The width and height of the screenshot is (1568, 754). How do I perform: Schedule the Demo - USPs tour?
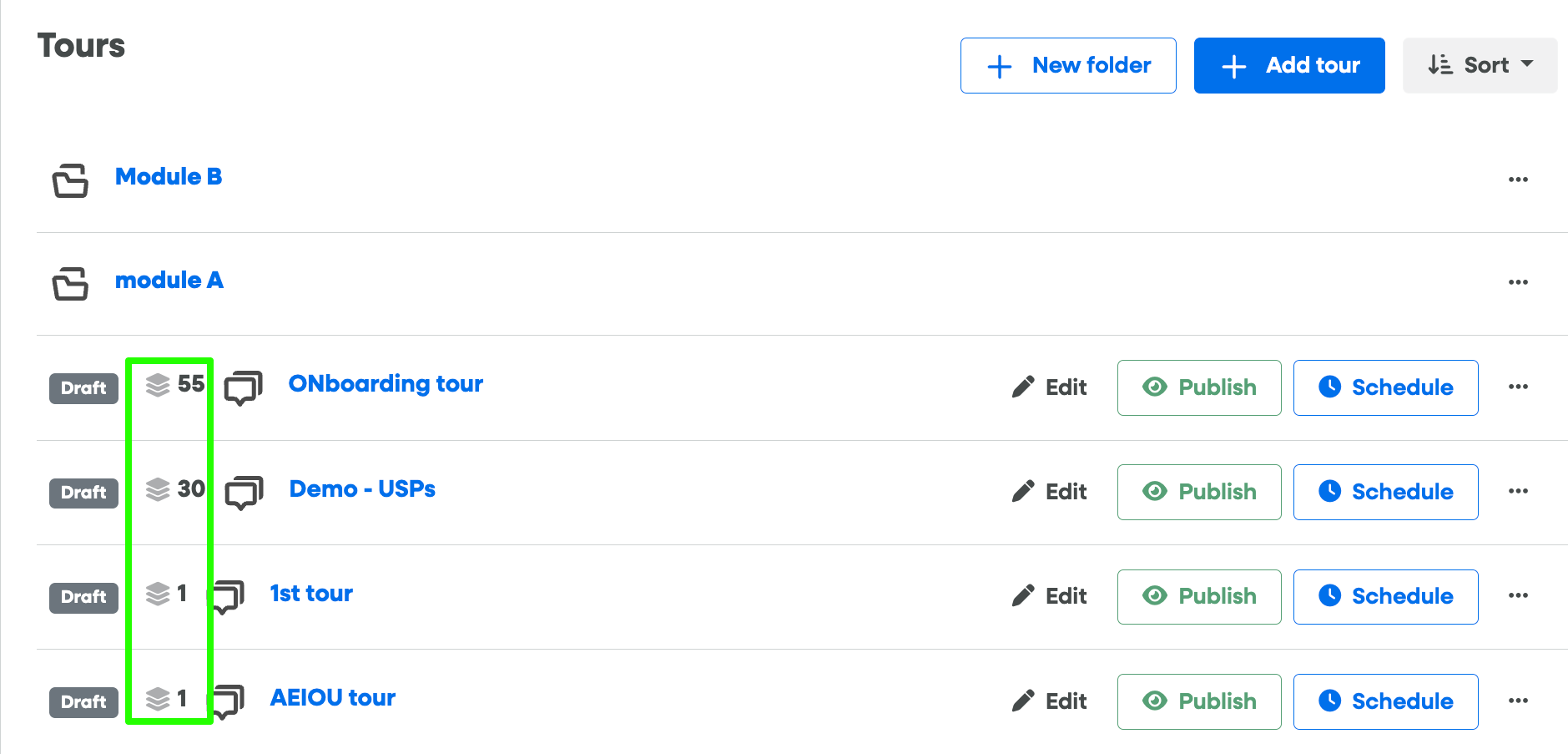[x=1385, y=492]
